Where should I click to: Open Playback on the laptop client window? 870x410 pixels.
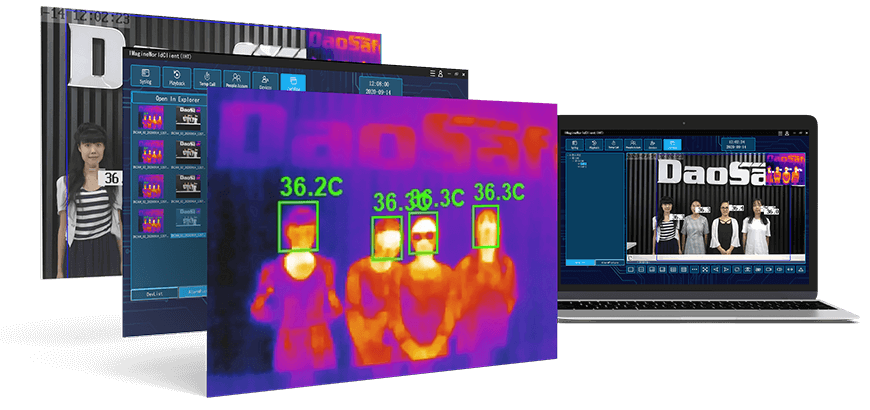tap(594, 145)
